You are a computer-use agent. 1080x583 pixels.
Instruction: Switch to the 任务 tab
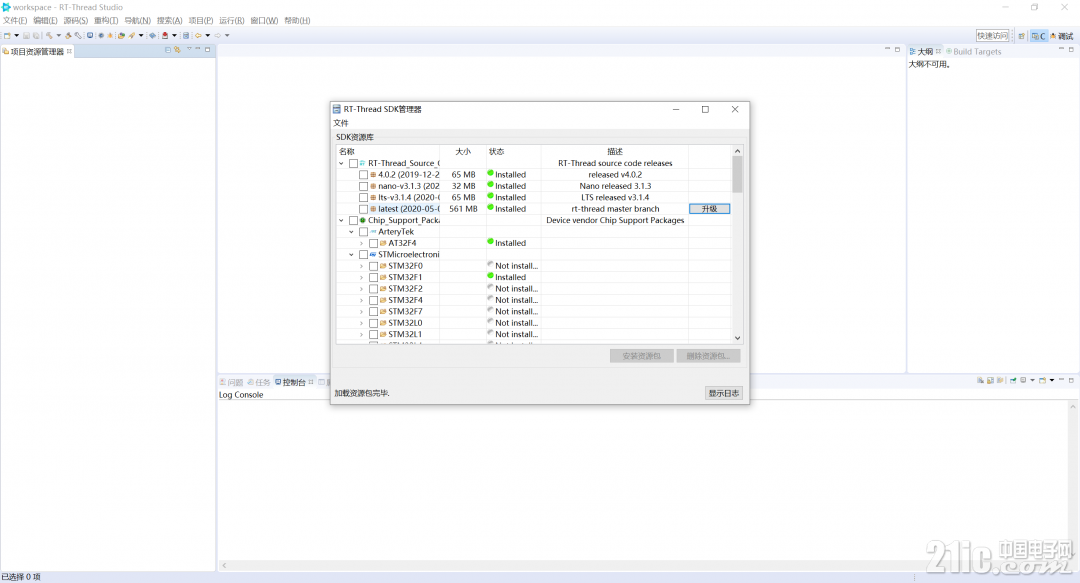click(x=260, y=382)
